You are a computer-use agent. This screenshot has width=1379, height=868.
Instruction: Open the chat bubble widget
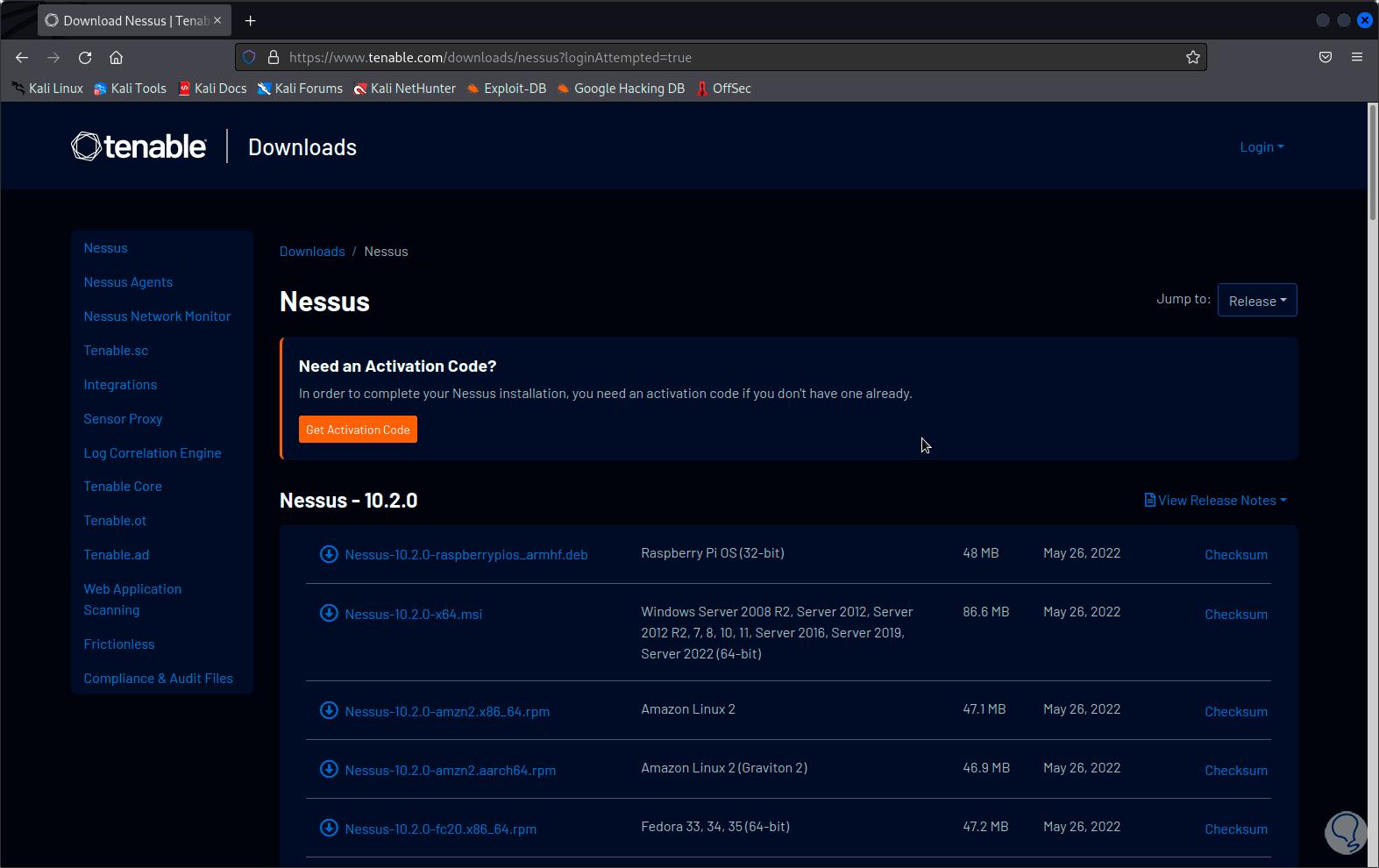click(1346, 833)
